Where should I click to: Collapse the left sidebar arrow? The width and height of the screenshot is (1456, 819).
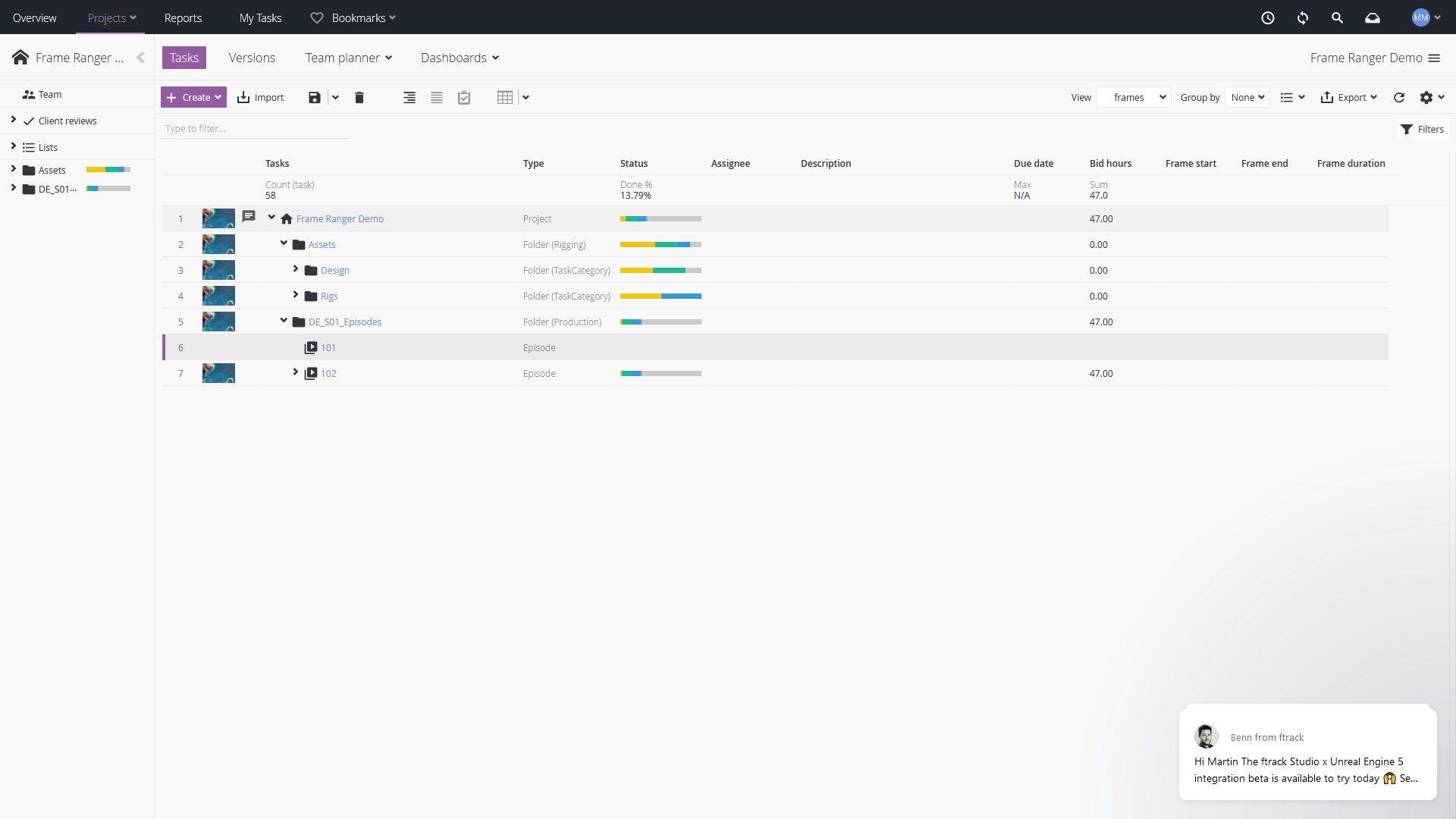(140, 58)
